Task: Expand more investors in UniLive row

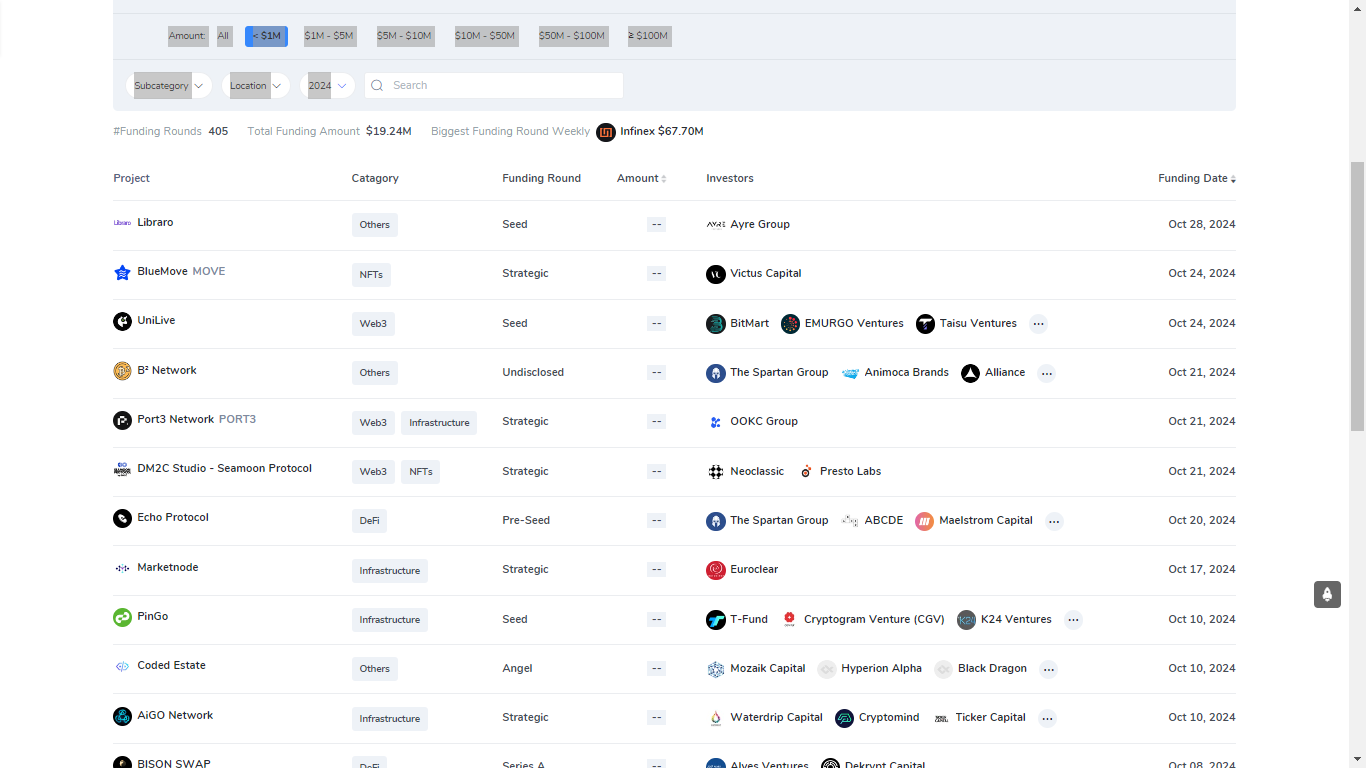Action: pyautogui.click(x=1038, y=324)
